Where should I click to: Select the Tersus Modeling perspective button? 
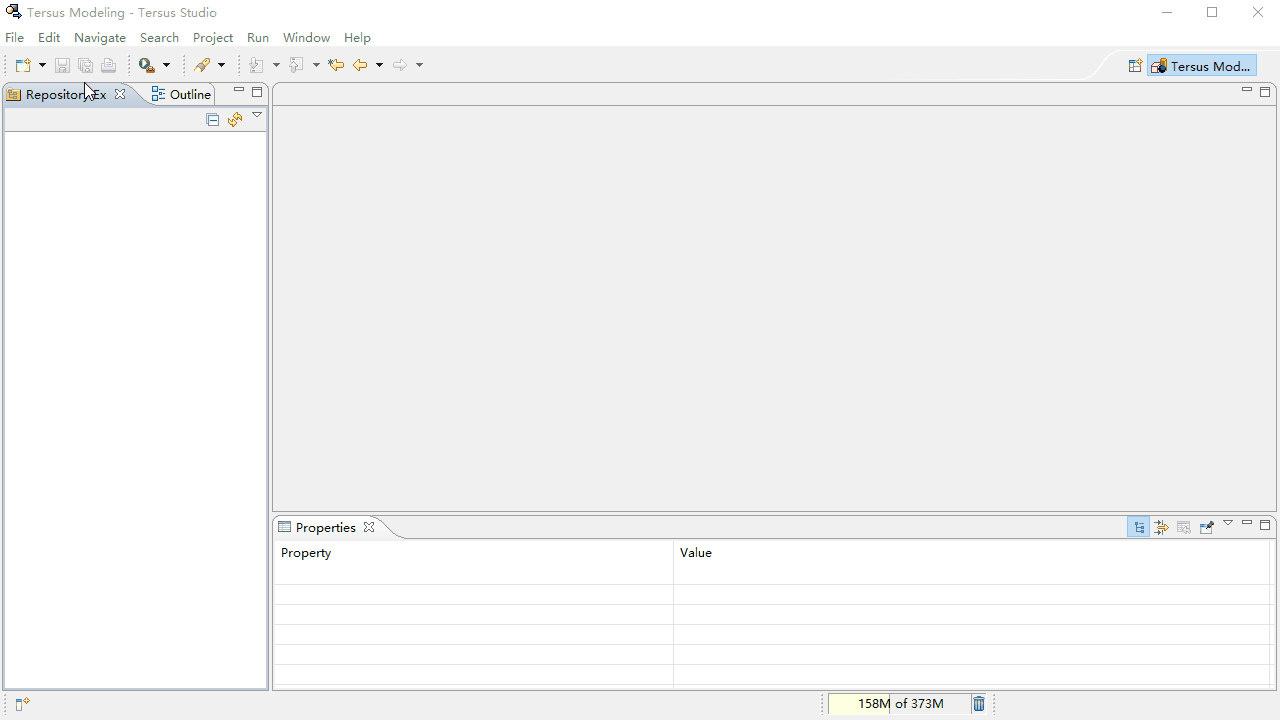point(1201,66)
